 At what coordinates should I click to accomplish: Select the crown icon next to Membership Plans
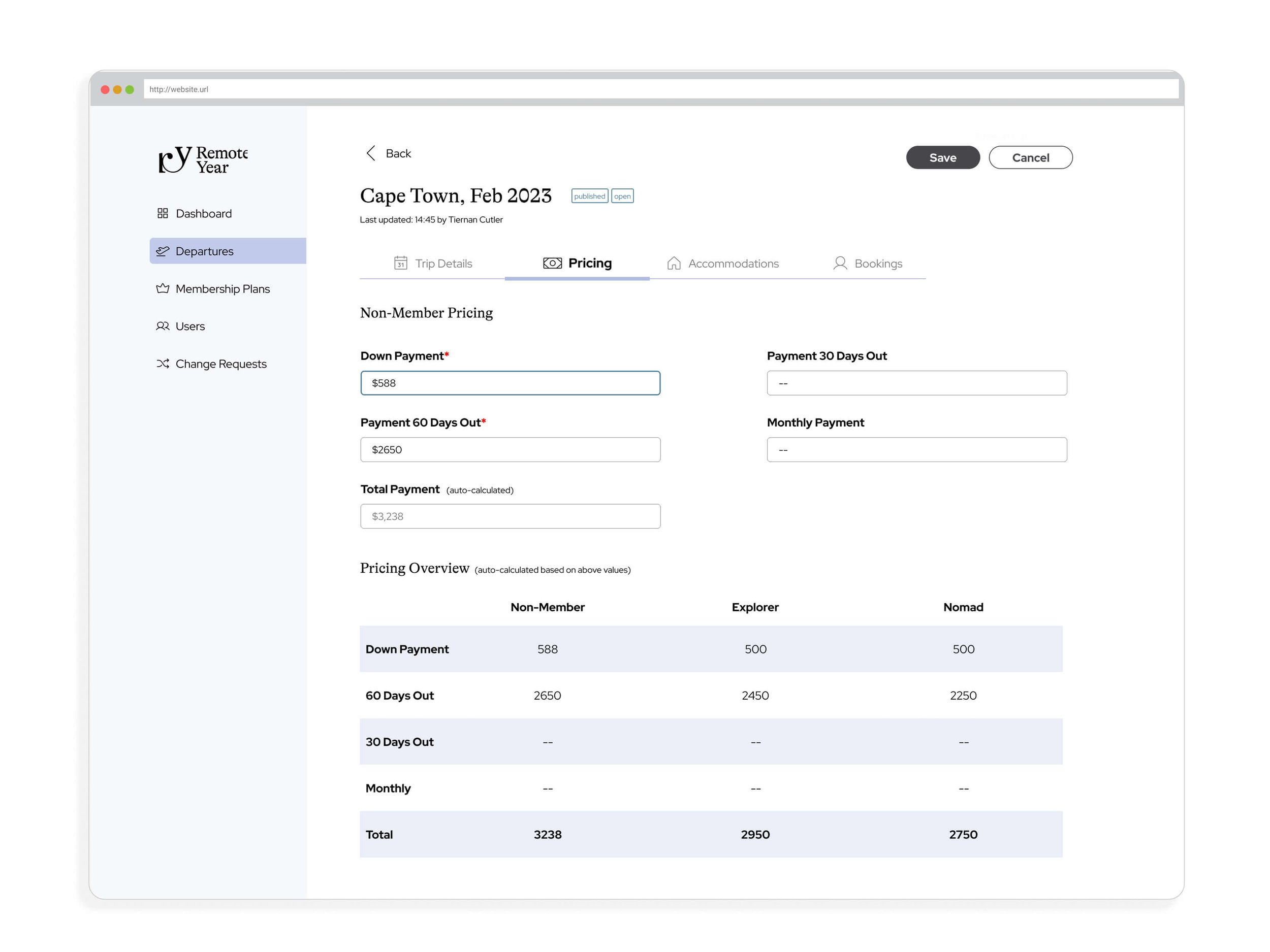point(163,288)
